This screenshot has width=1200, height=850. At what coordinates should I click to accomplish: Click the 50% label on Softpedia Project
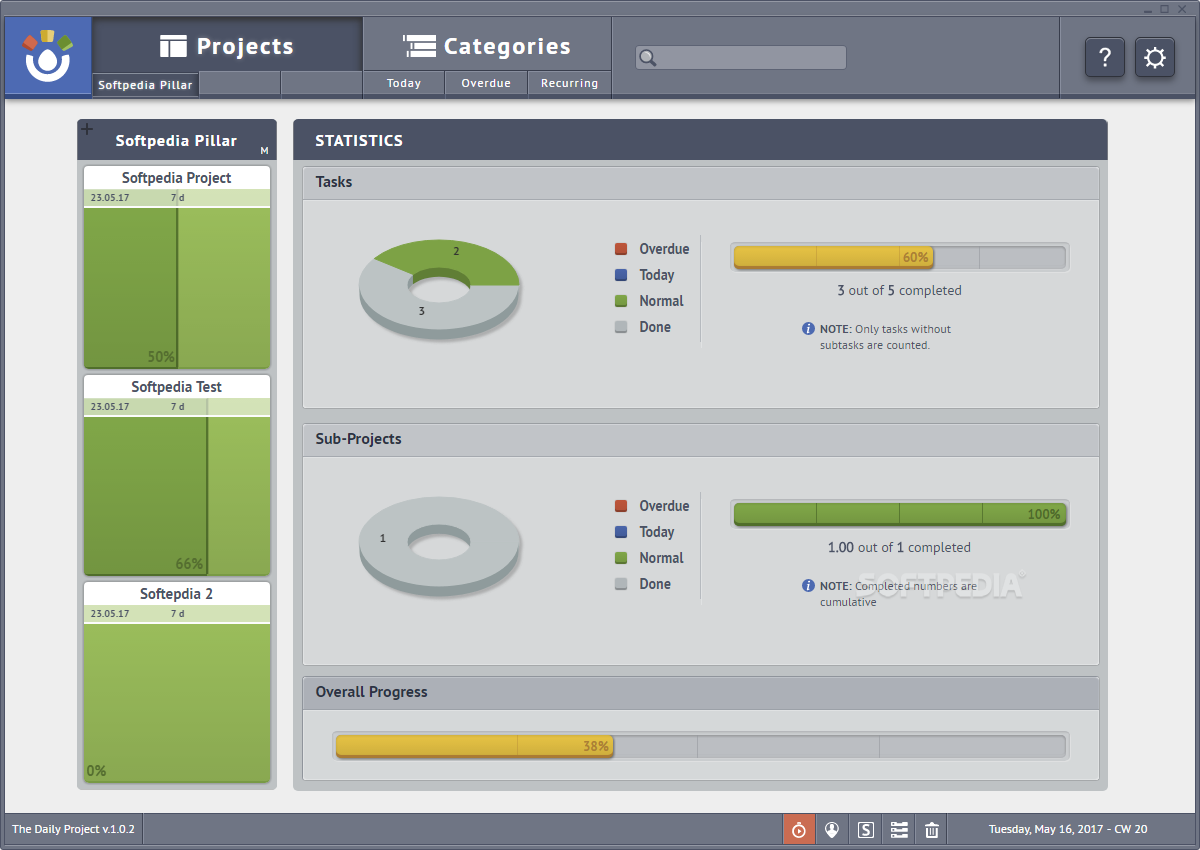coord(161,357)
